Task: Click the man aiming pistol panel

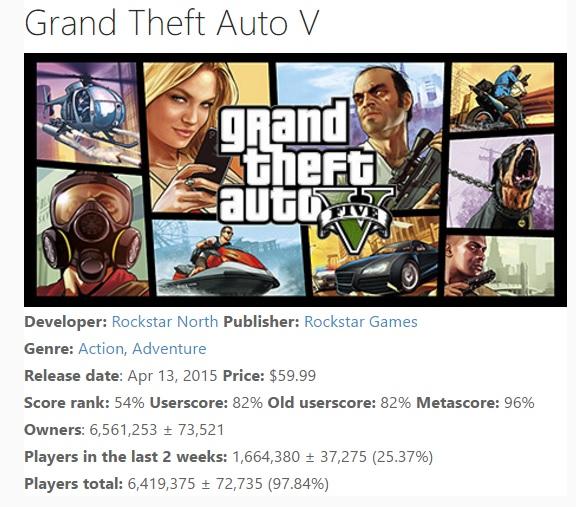Action: point(500,266)
